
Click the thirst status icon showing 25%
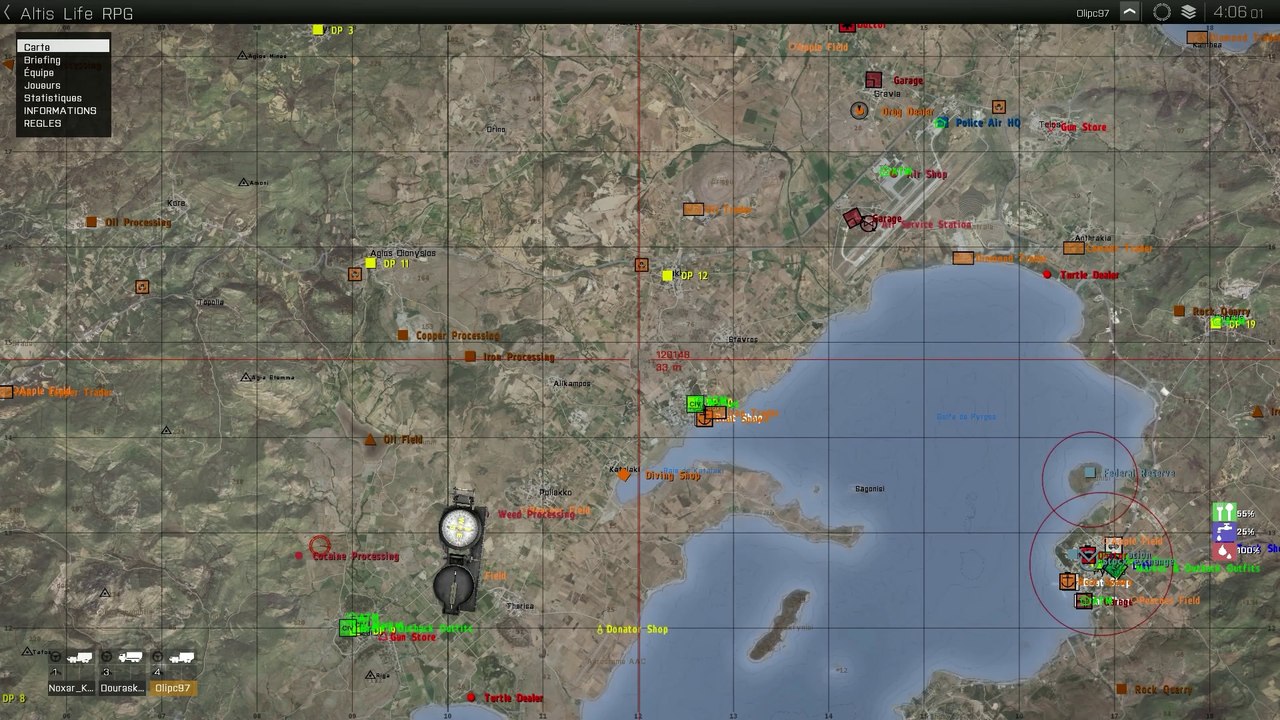tap(1224, 532)
